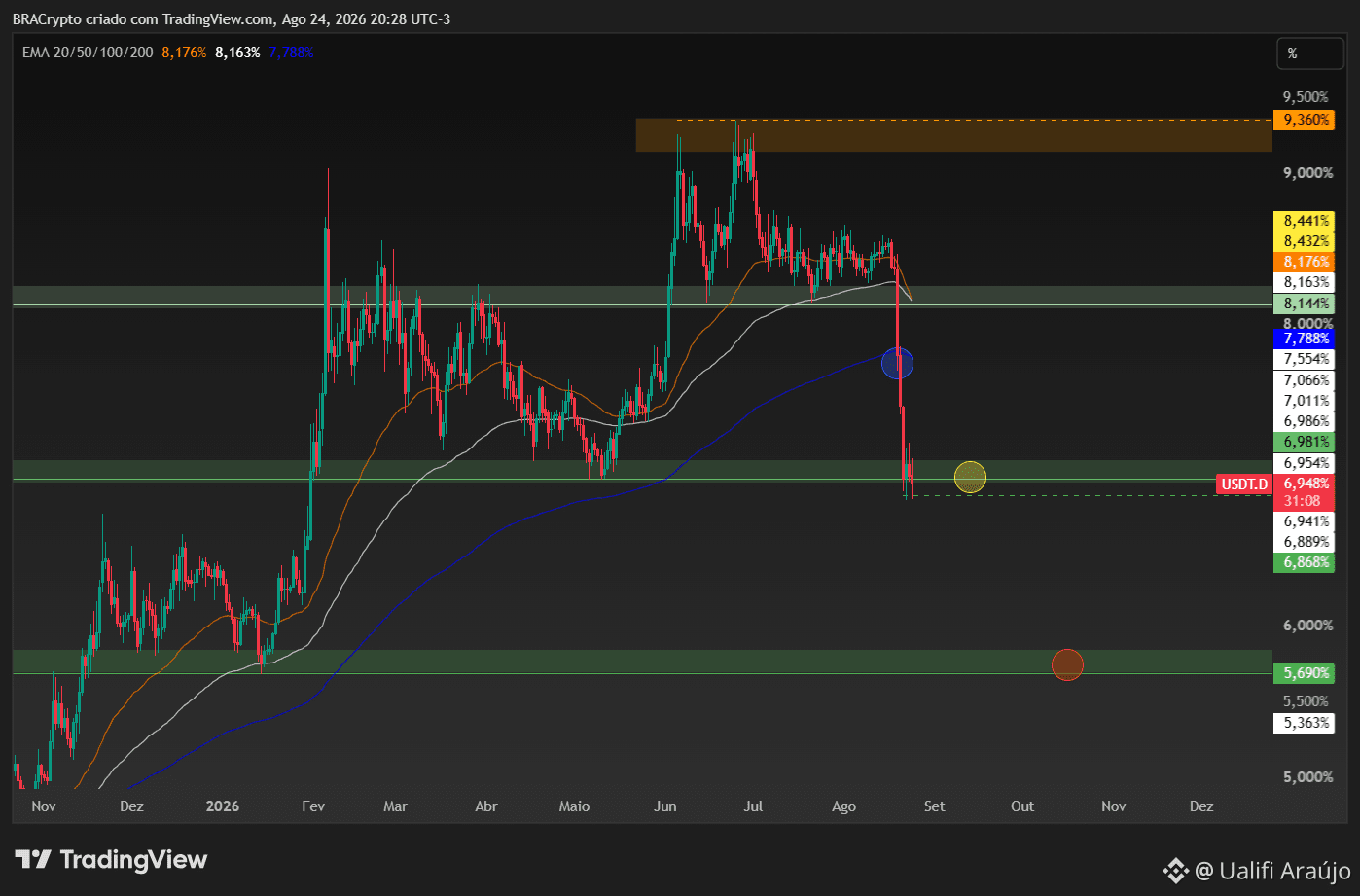Click the Maio label on the time axis
Viewport: 1360px width, 896px height.
coord(574,806)
